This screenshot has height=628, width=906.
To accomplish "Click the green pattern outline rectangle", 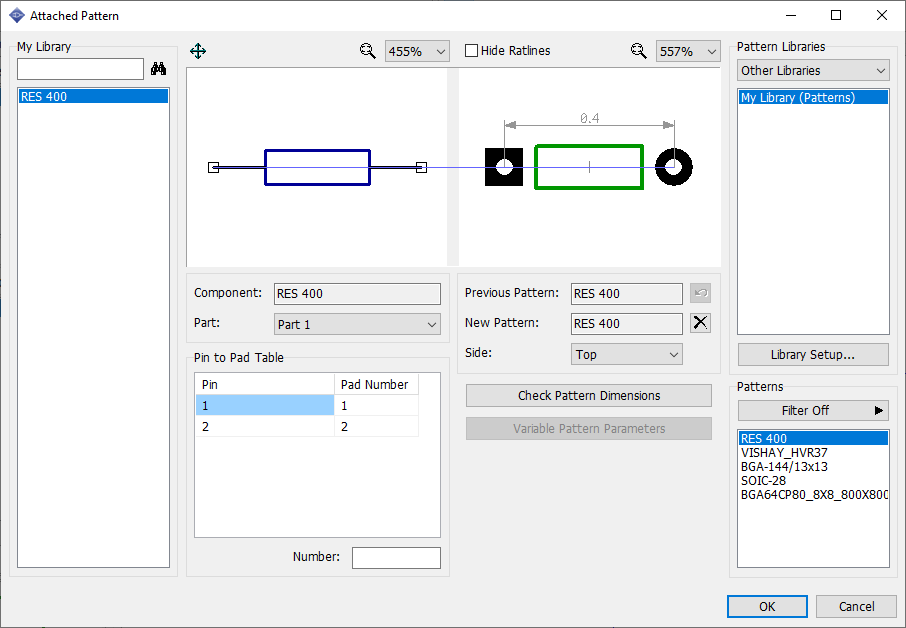I will (589, 167).
